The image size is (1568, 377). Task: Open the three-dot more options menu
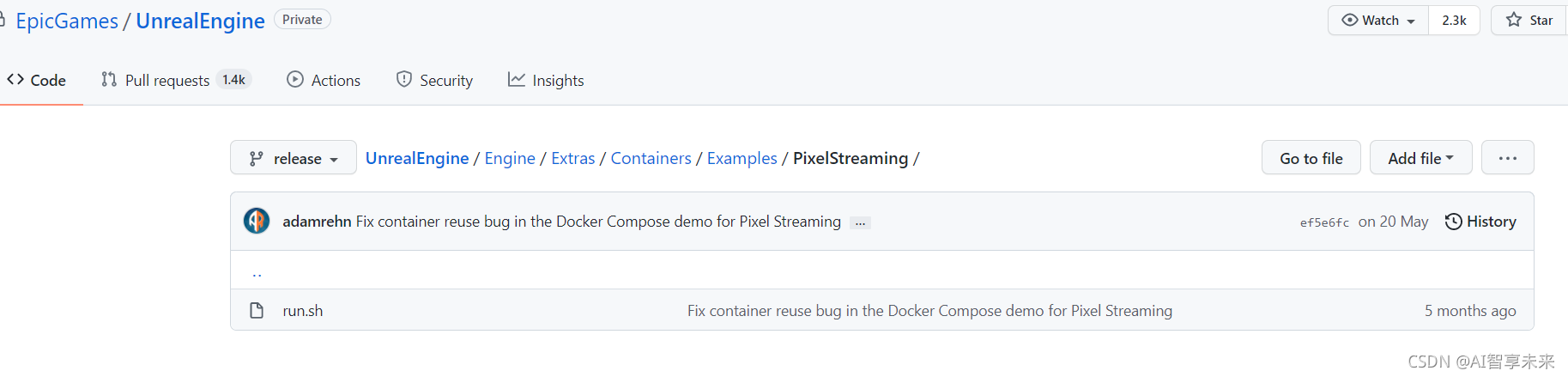click(1507, 158)
